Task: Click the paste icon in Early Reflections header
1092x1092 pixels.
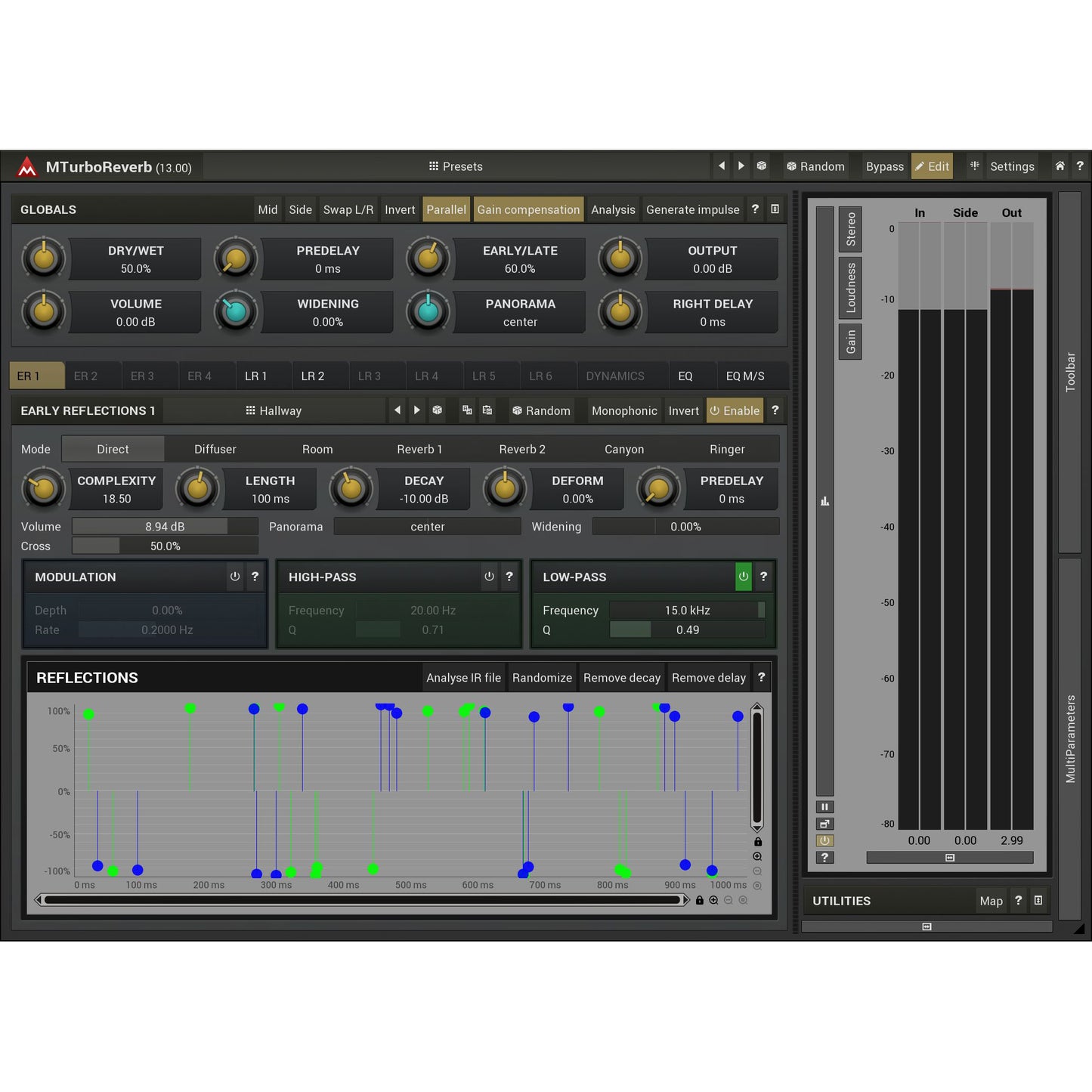Action: pos(487,410)
